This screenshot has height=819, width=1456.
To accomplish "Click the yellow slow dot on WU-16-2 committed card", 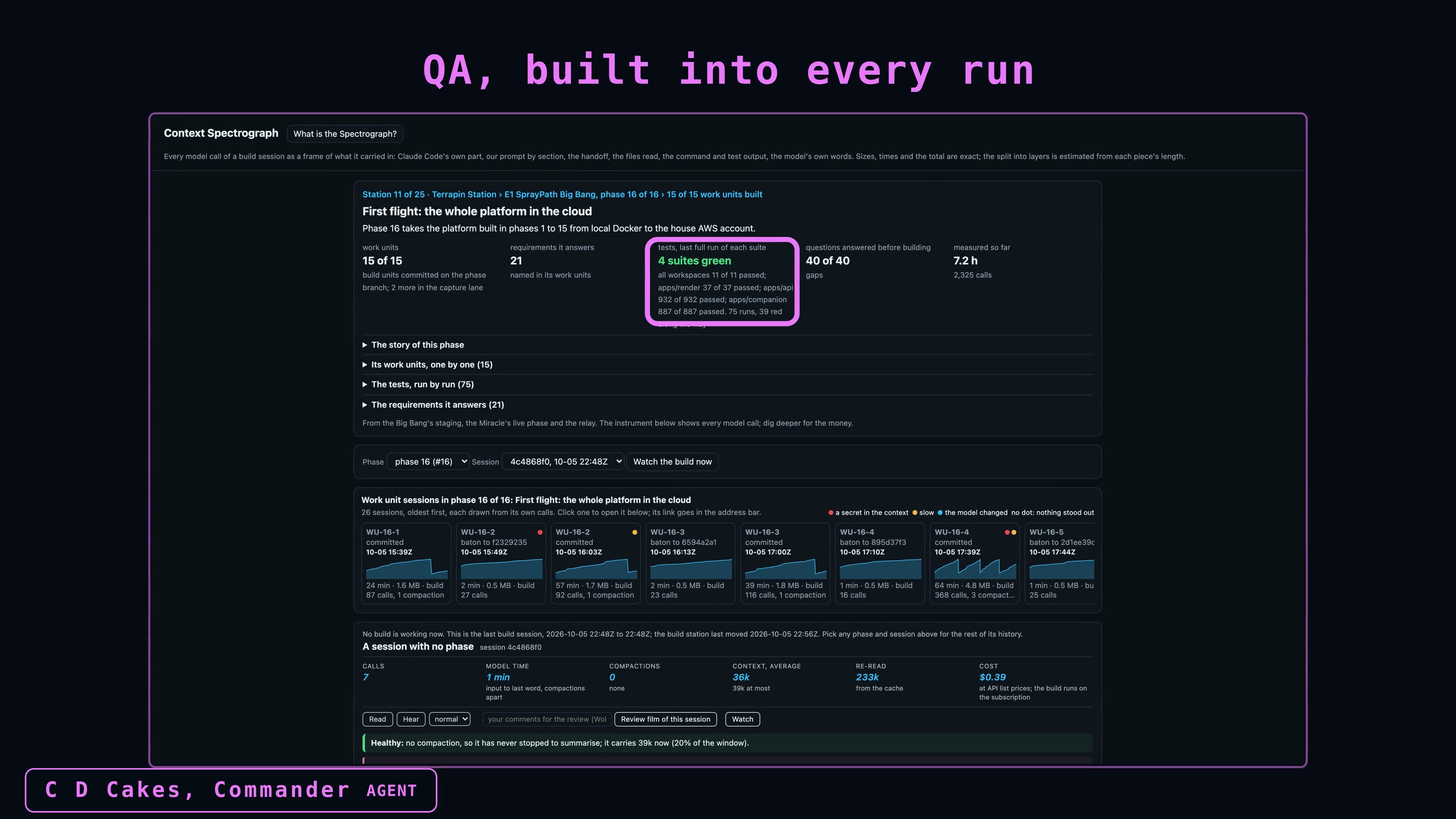I will pyautogui.click(x=635, y=532).
